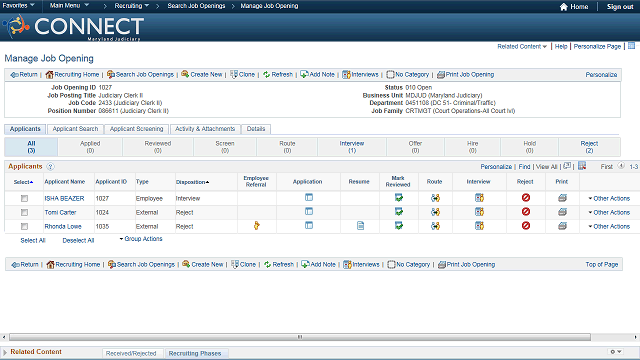640x360 pixels.
Task: Expand the Related Content dropdown at top
Action: pyautogui.click(x=522, y=47)
